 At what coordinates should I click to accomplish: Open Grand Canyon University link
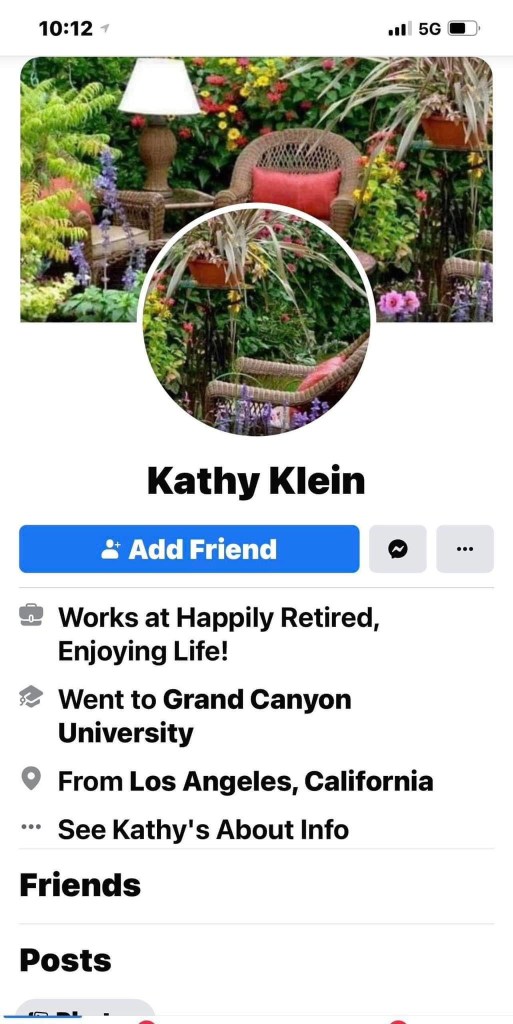pos(205,716)
